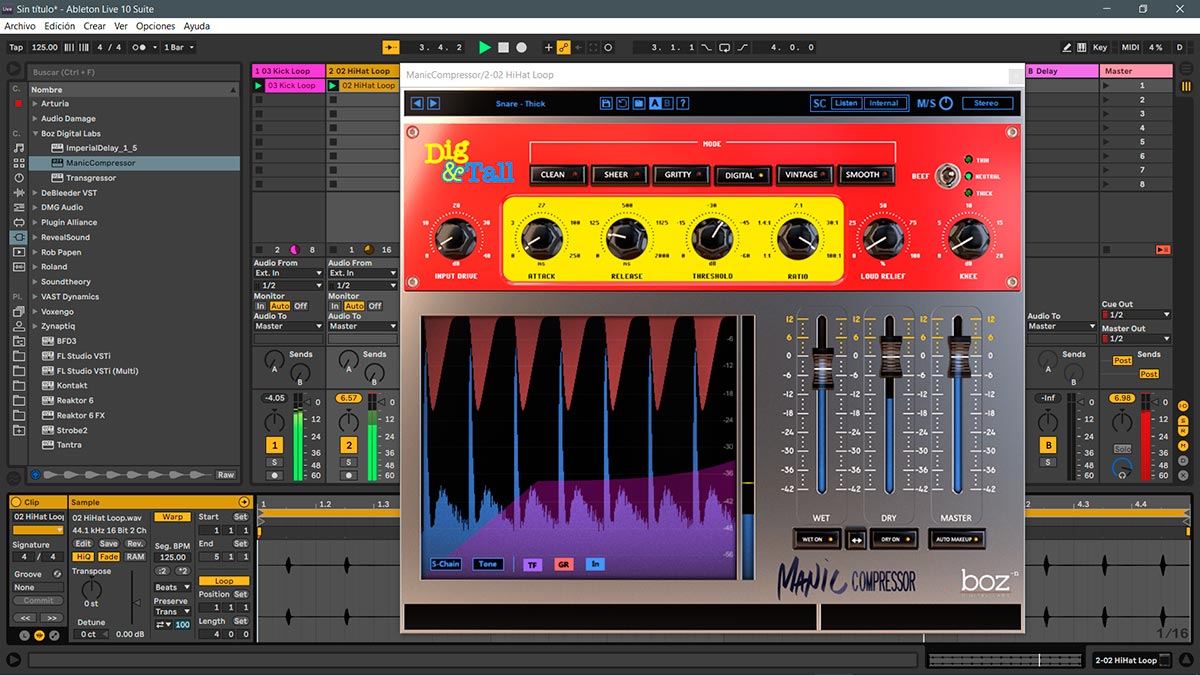The width and height of the screenshot is (1200, 675).
Task: Toggle AUTO MAKEUP button
Action: pyautogui.click(x=956, y=539)
